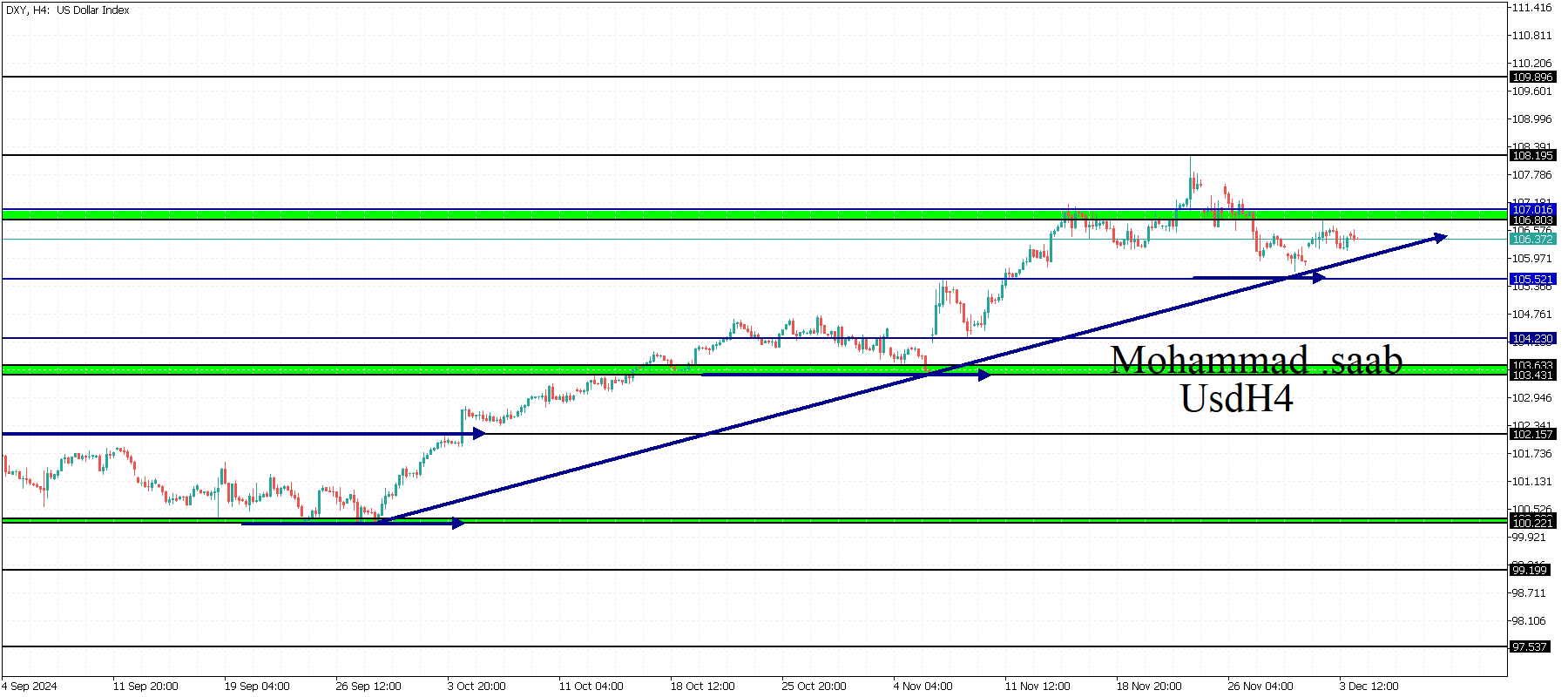Click the 26 Sep 12:00 time label

pyautogui.click(x=368, y=687)
